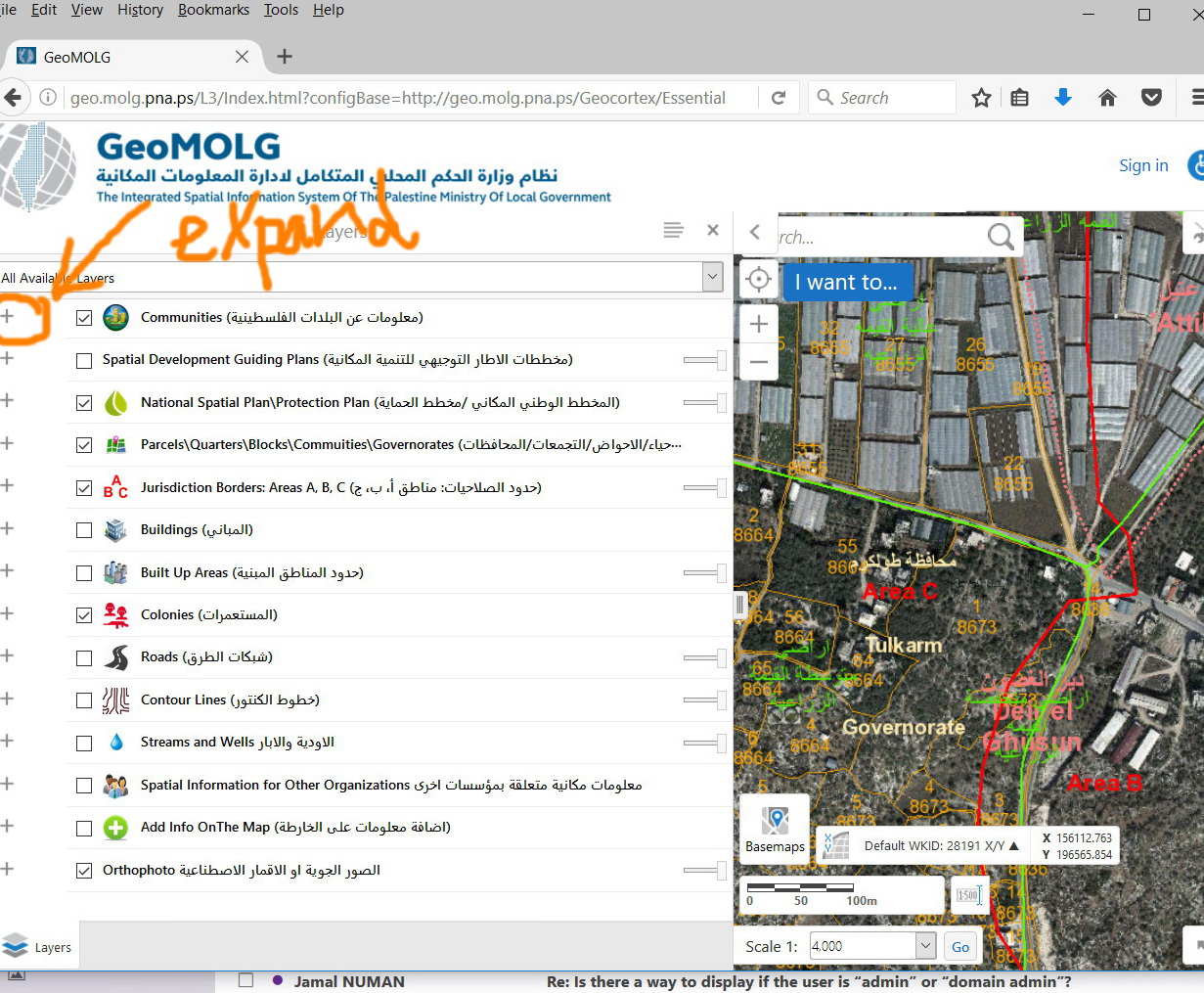This screenshot has width=1204, height=993.
Task: Uncheck Parcels\Quarters\Blocks checkbox
Action: pos(84,445)
